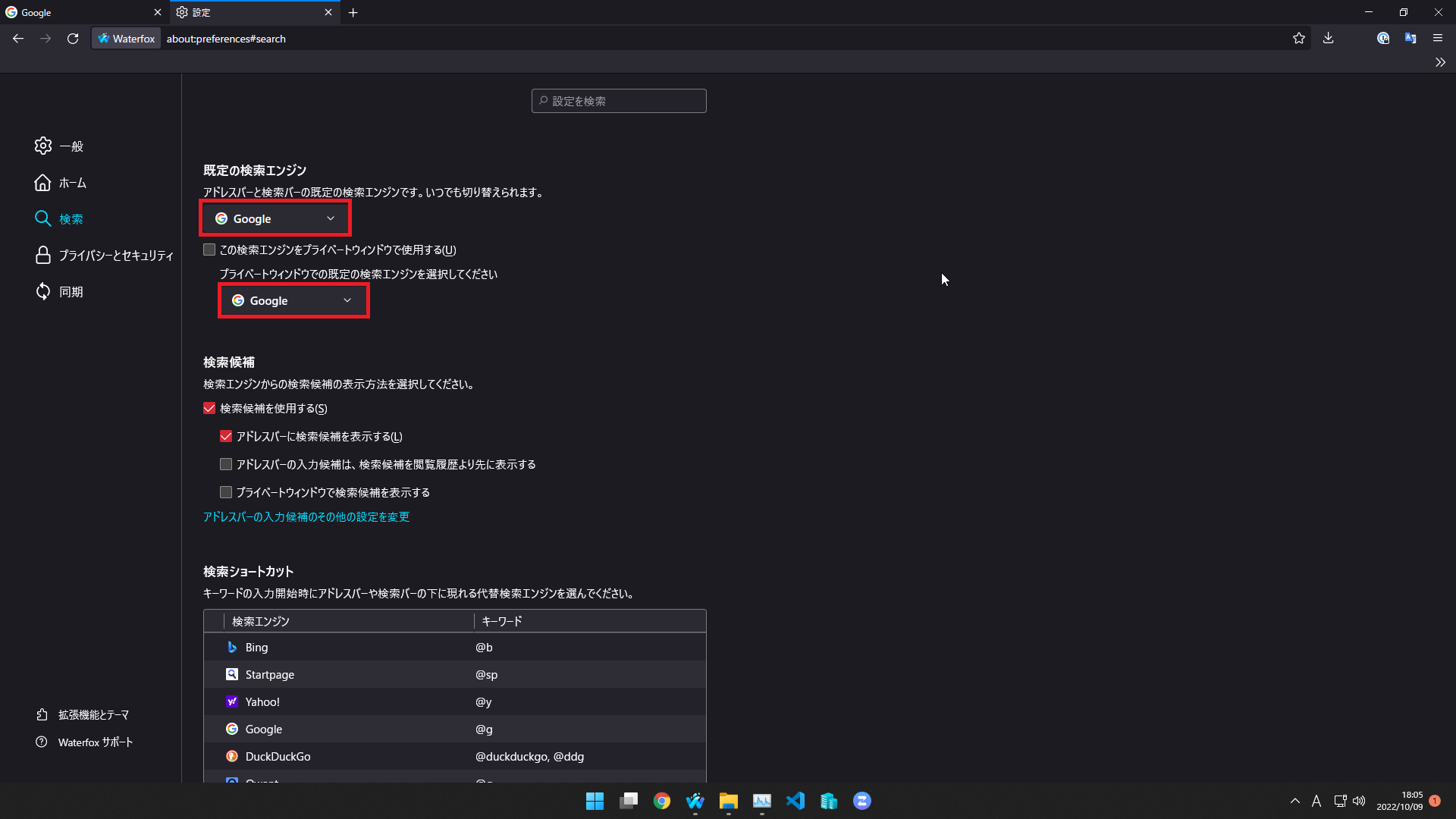Click the Waterfox identity box in address bar
The image size is (1456, 819).
click(127, 39)
